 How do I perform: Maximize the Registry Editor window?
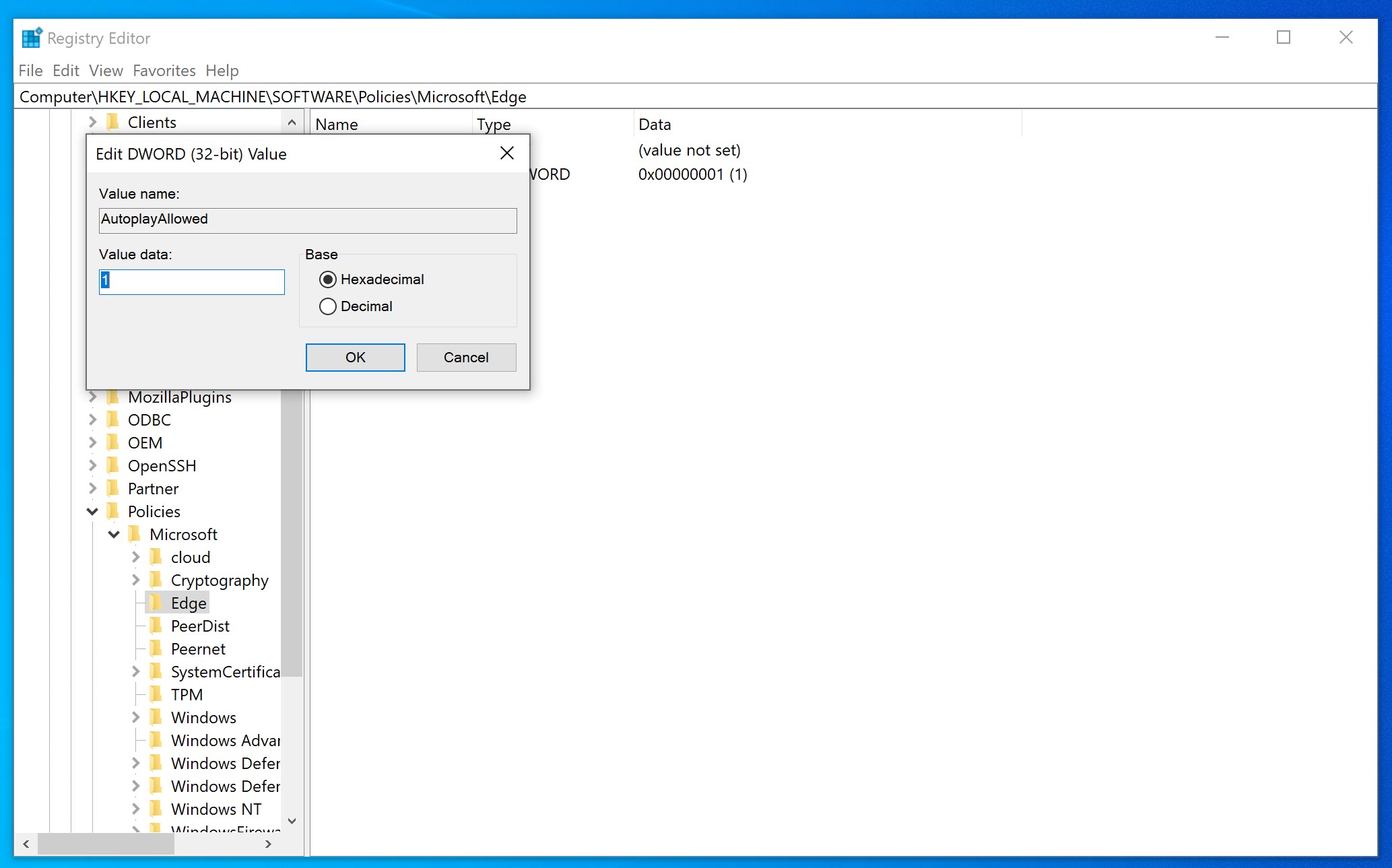coord(1284,37)
